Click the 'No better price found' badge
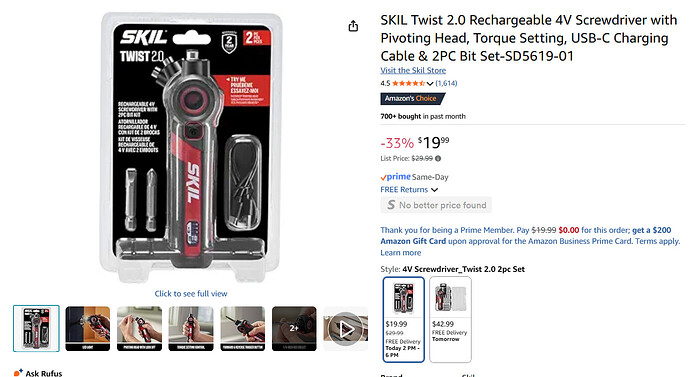The width and height of the screenshot is (690, 377). pyautogui.click(x=436, y=205)
